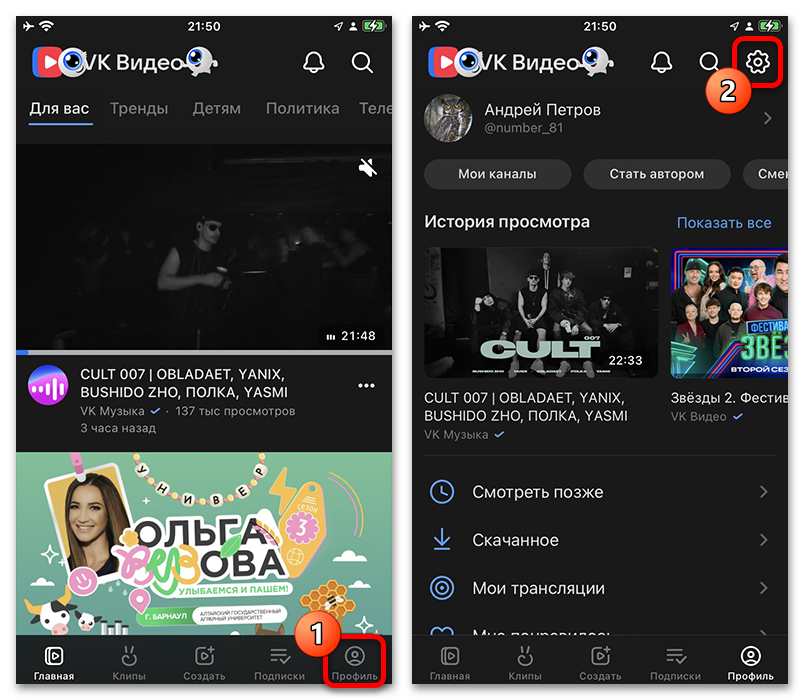
Task: Open Подписки in profile screen bottom bar
Action: pos(675,664)
